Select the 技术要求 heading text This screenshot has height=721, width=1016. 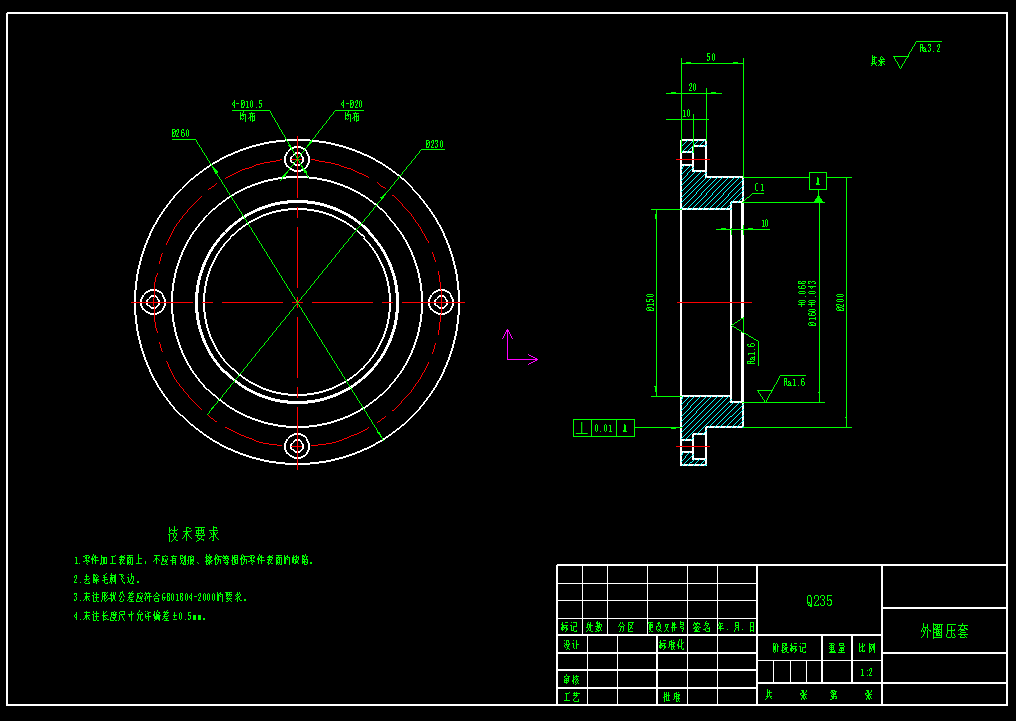coord(194,534)
